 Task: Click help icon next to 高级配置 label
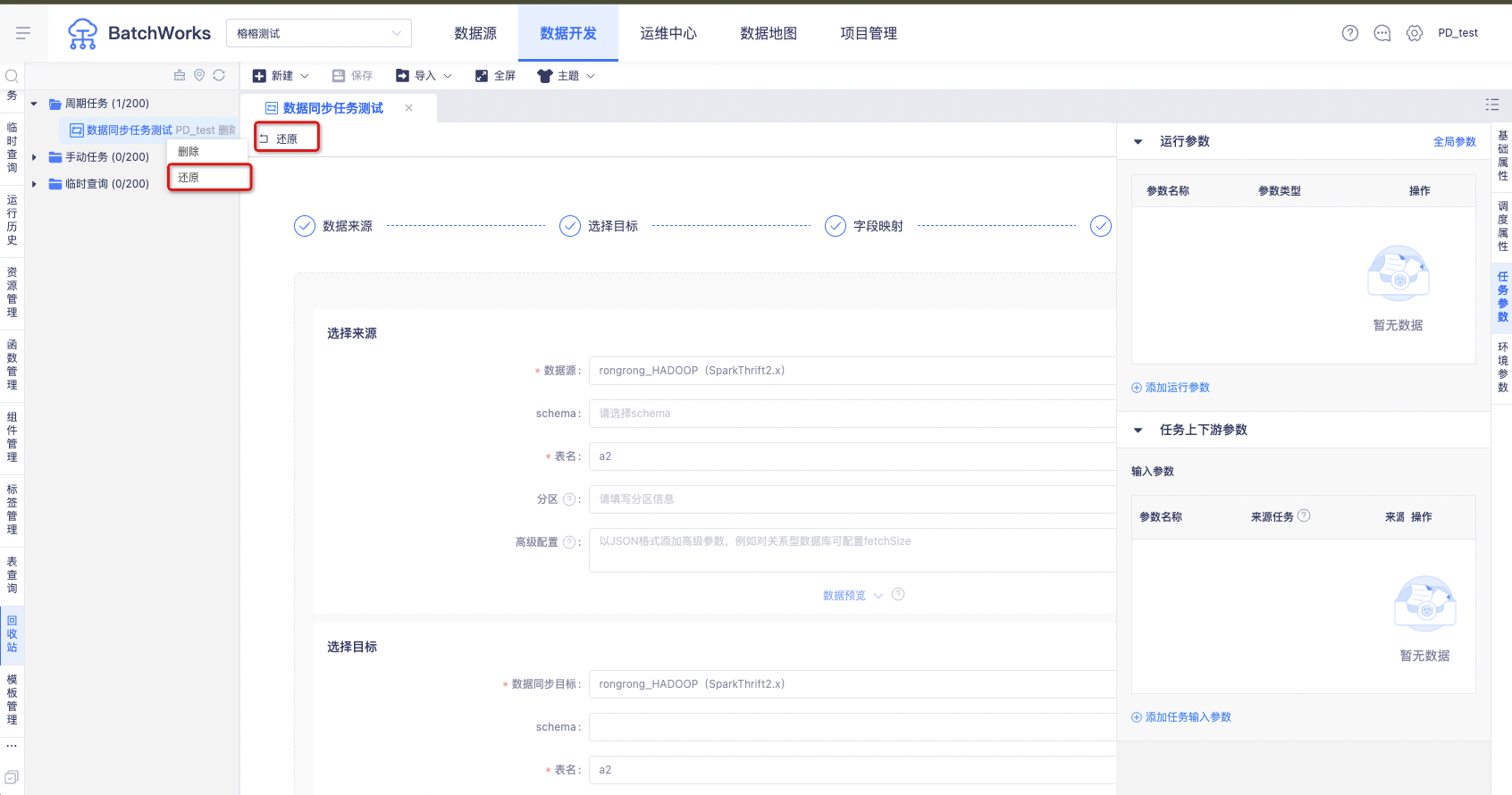coord(569,541)
